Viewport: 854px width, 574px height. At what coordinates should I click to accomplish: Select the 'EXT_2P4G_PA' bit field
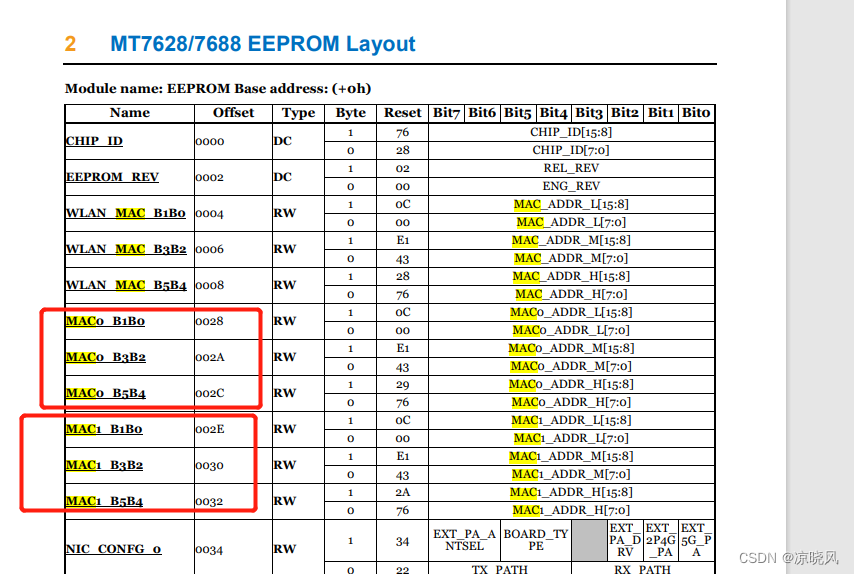(661, 540)
